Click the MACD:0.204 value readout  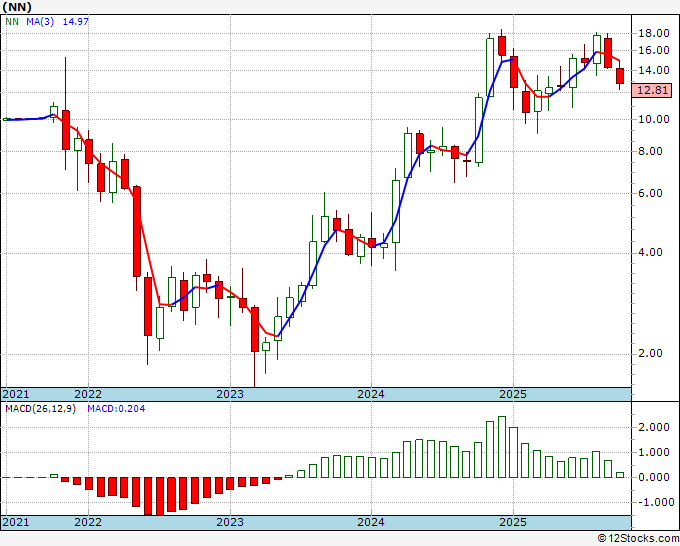coord(116,409)
